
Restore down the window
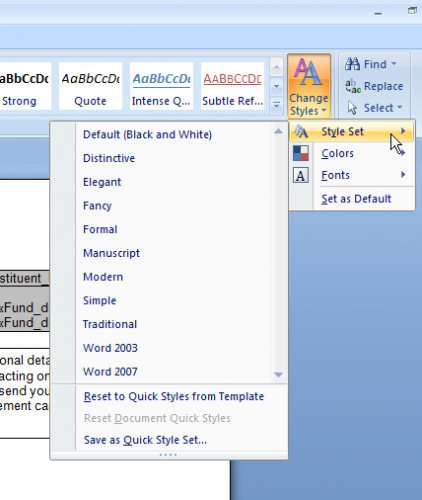pyautogui.click(x=413, y=11)
